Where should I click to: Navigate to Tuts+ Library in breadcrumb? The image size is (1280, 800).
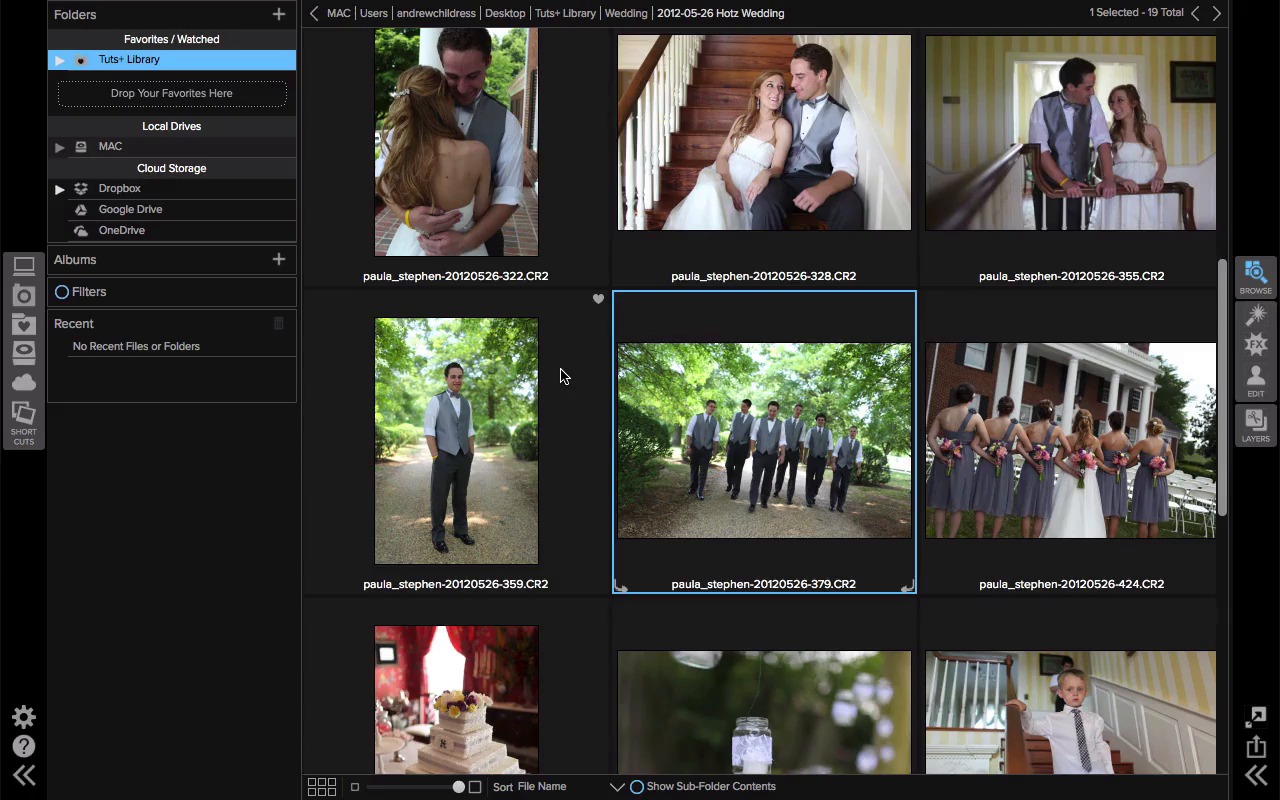coord(565,13)
